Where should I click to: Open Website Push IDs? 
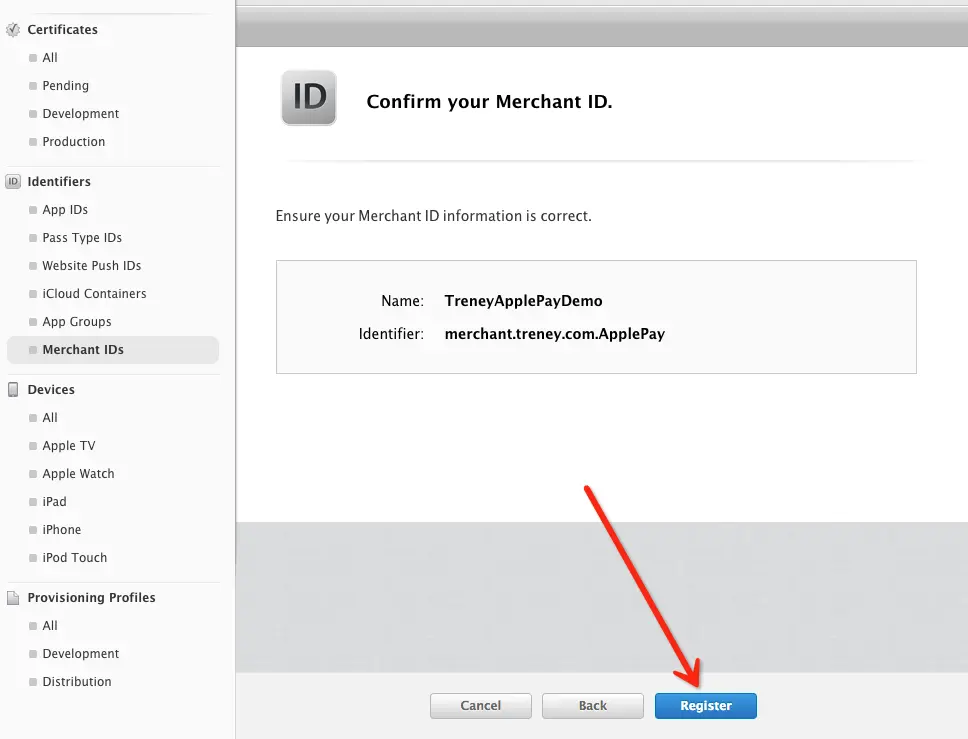(x=91, y=265)
